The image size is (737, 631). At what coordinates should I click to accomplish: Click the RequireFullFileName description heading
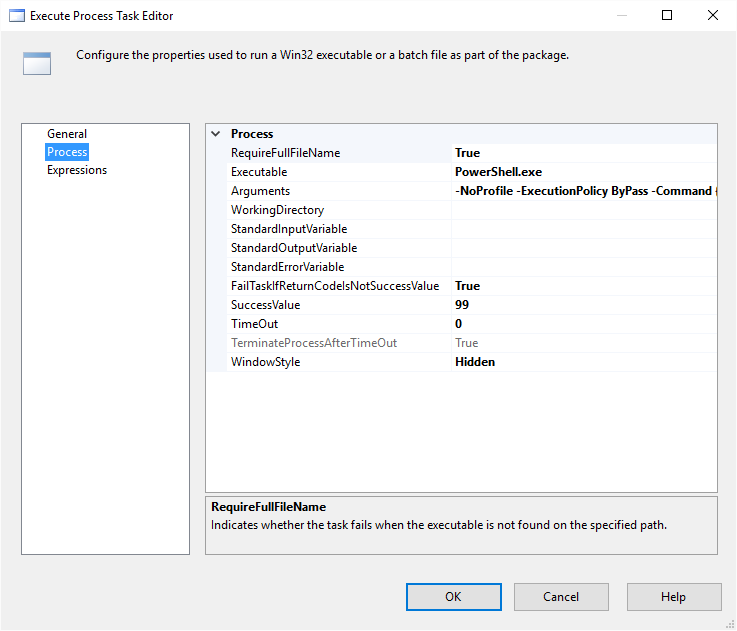click(x=268, y=507)
